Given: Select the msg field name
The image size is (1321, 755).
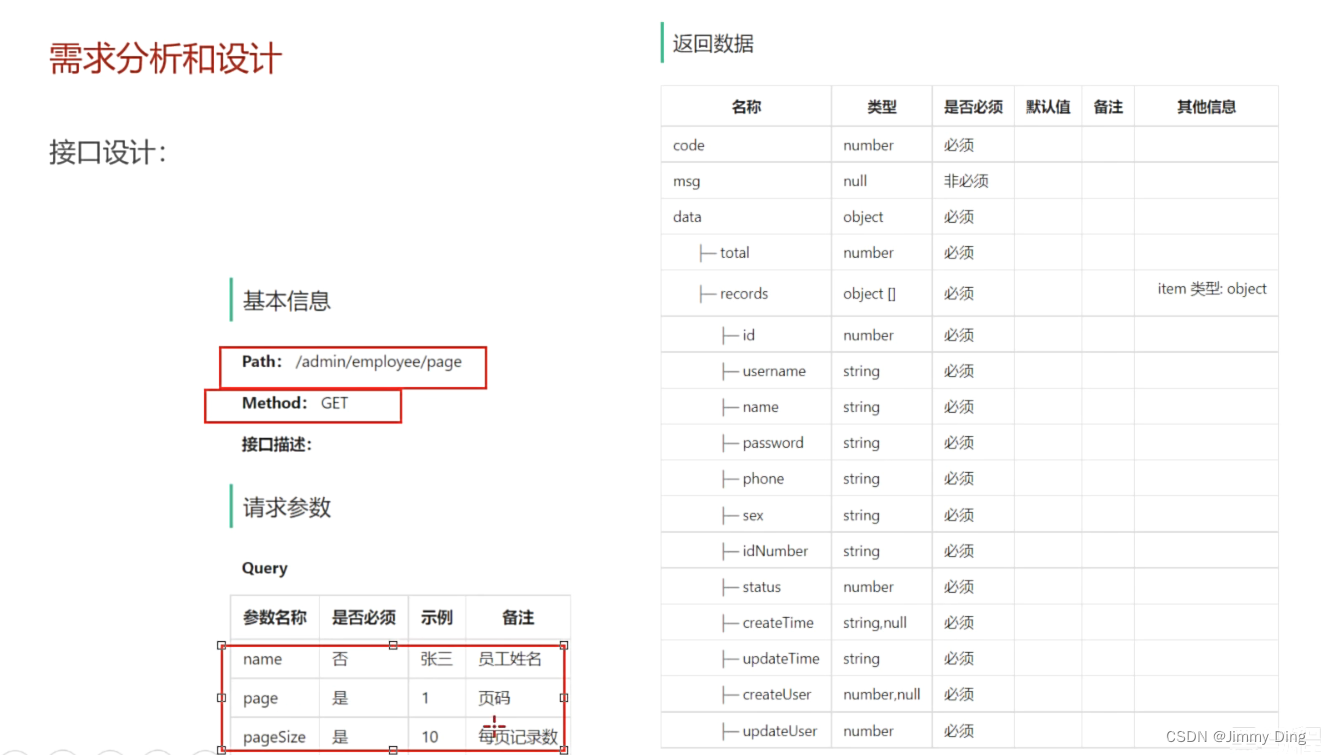Looking at the screenshot, I should point(686,181).
